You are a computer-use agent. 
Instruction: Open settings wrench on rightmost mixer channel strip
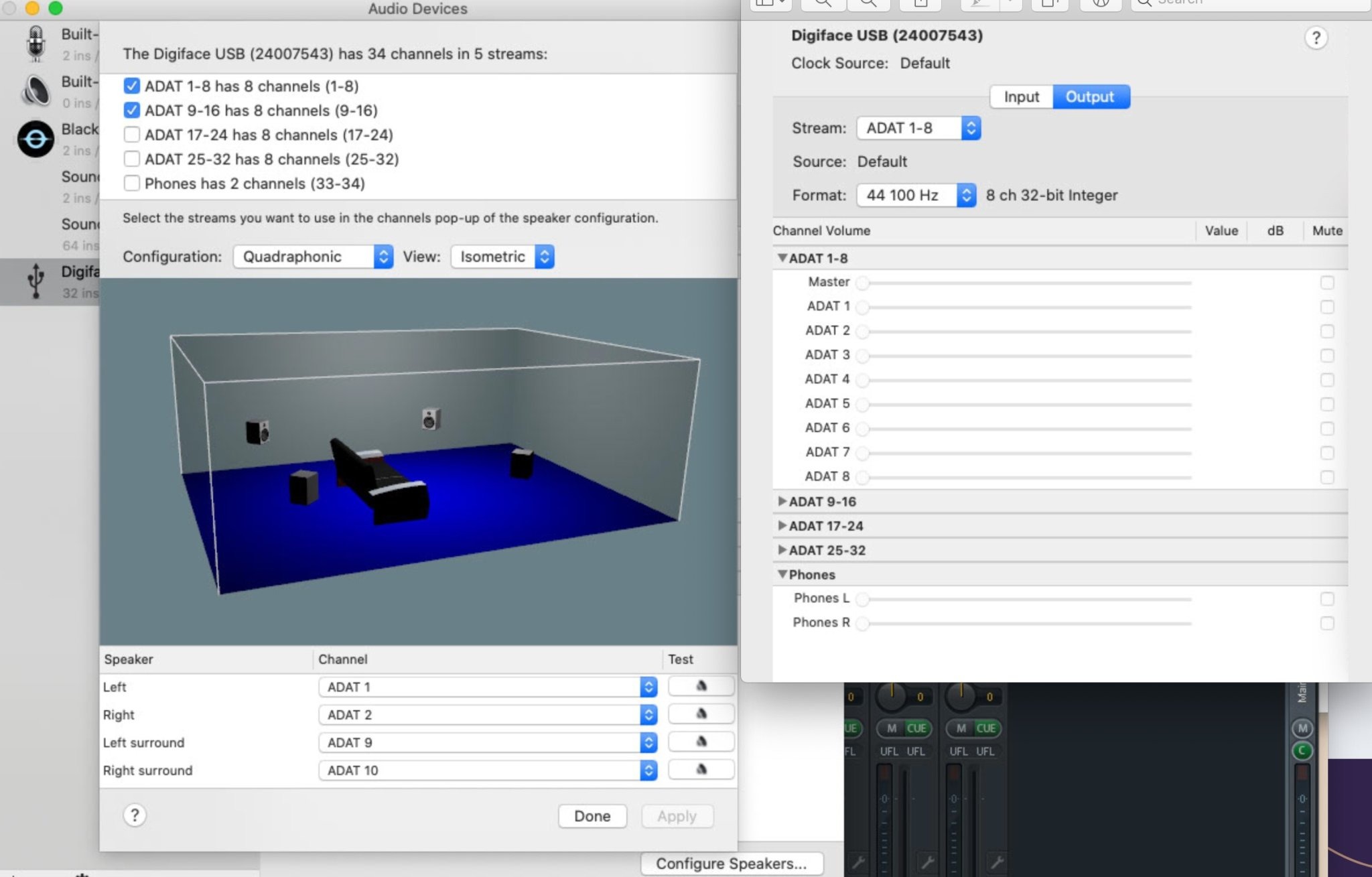[x=996, y=862]
